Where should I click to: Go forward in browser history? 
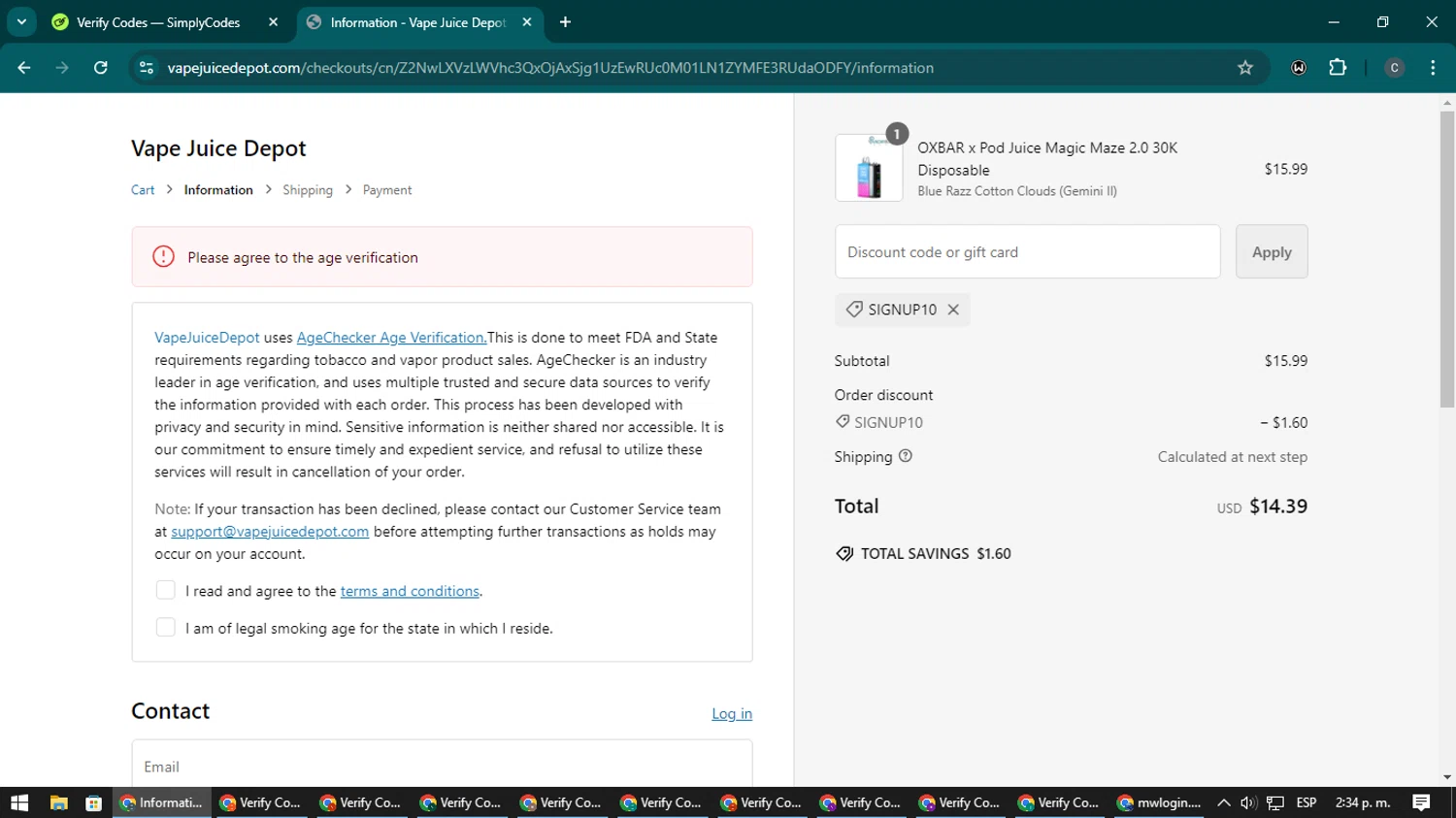coord(62,68)
